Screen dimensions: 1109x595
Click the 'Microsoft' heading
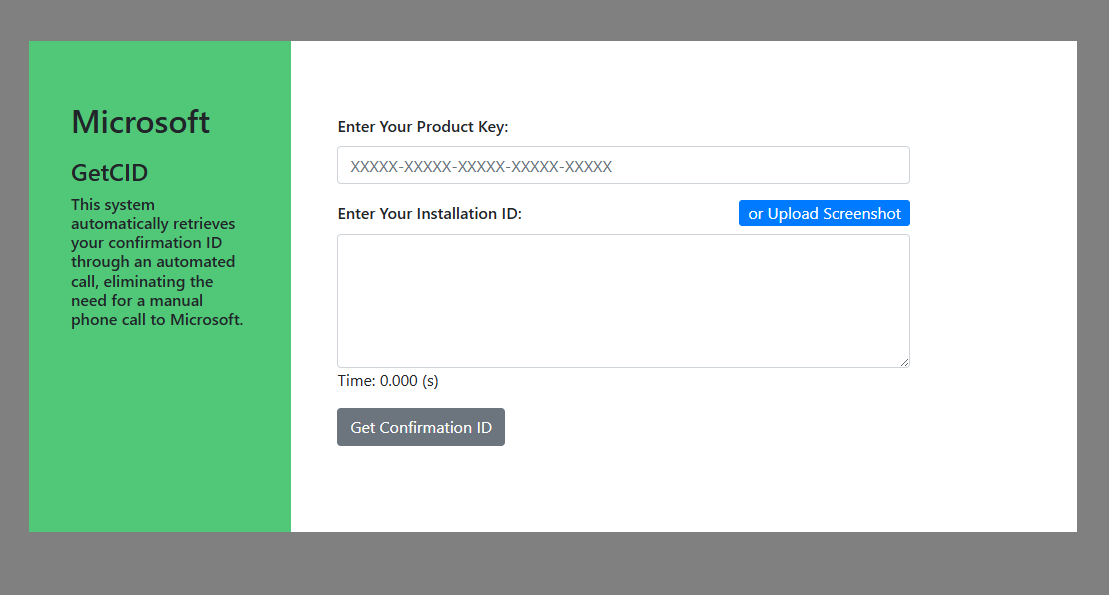pos(141,122)
